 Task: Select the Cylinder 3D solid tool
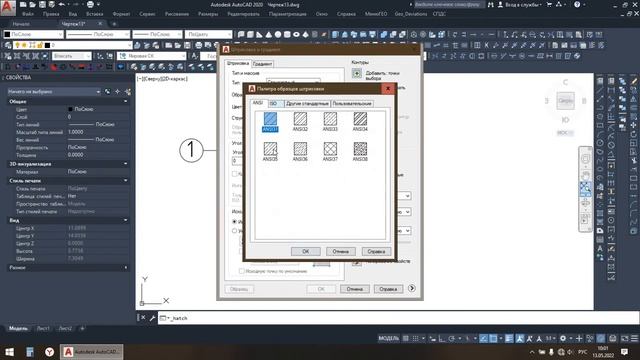point(287,35)
